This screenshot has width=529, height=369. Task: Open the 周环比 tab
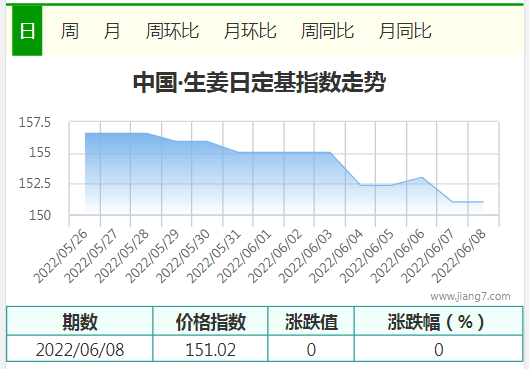(x=172, y=31)
